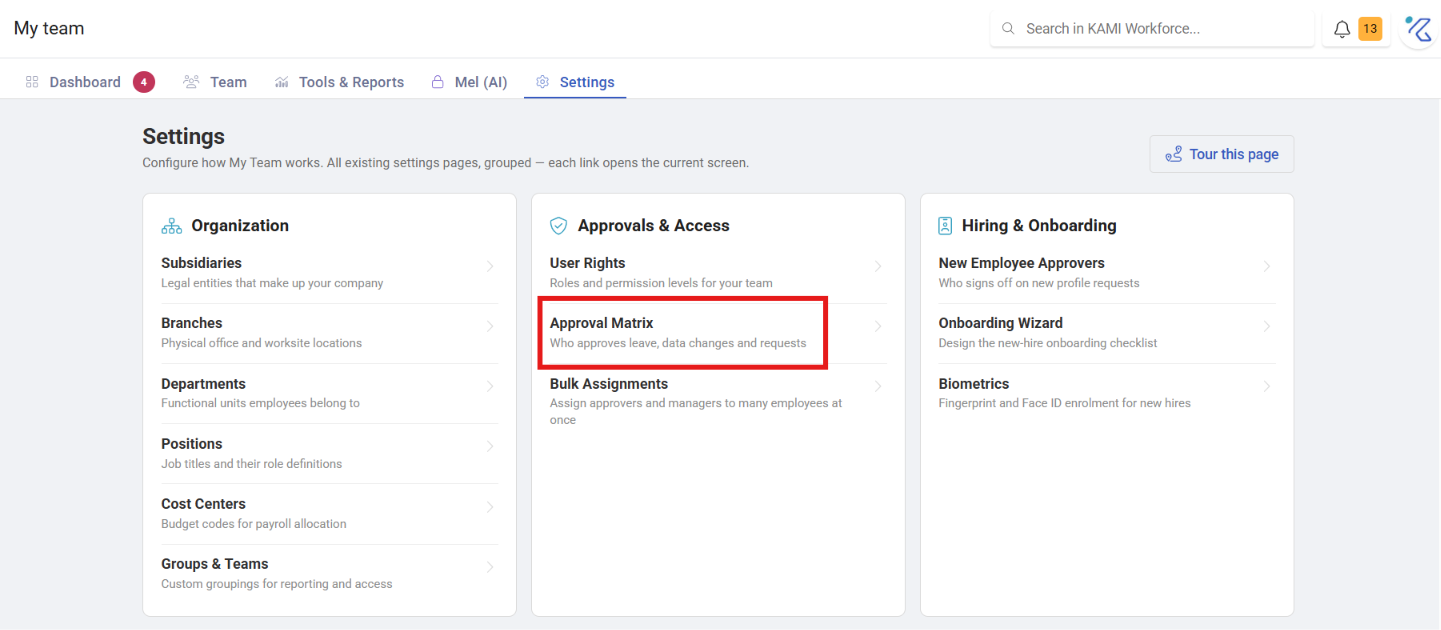Select the Settings tab

pos(575,82)
